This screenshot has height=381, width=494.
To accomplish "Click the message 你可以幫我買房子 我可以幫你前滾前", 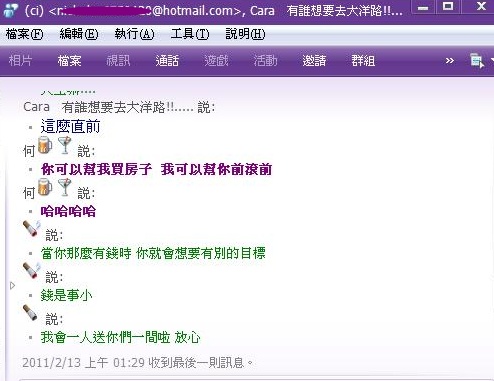I will (156, 169).
